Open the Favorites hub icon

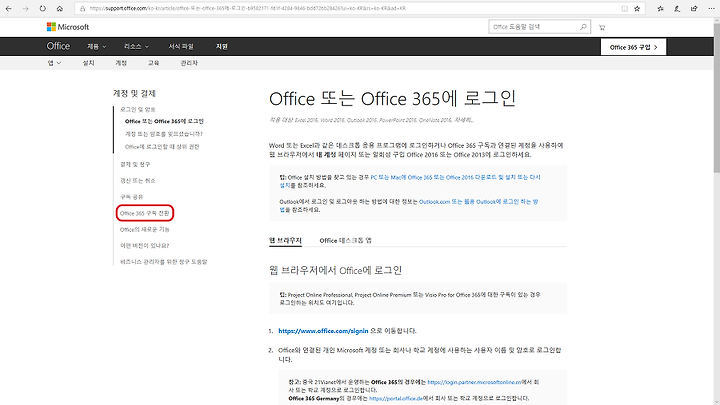tap(660, 8)
